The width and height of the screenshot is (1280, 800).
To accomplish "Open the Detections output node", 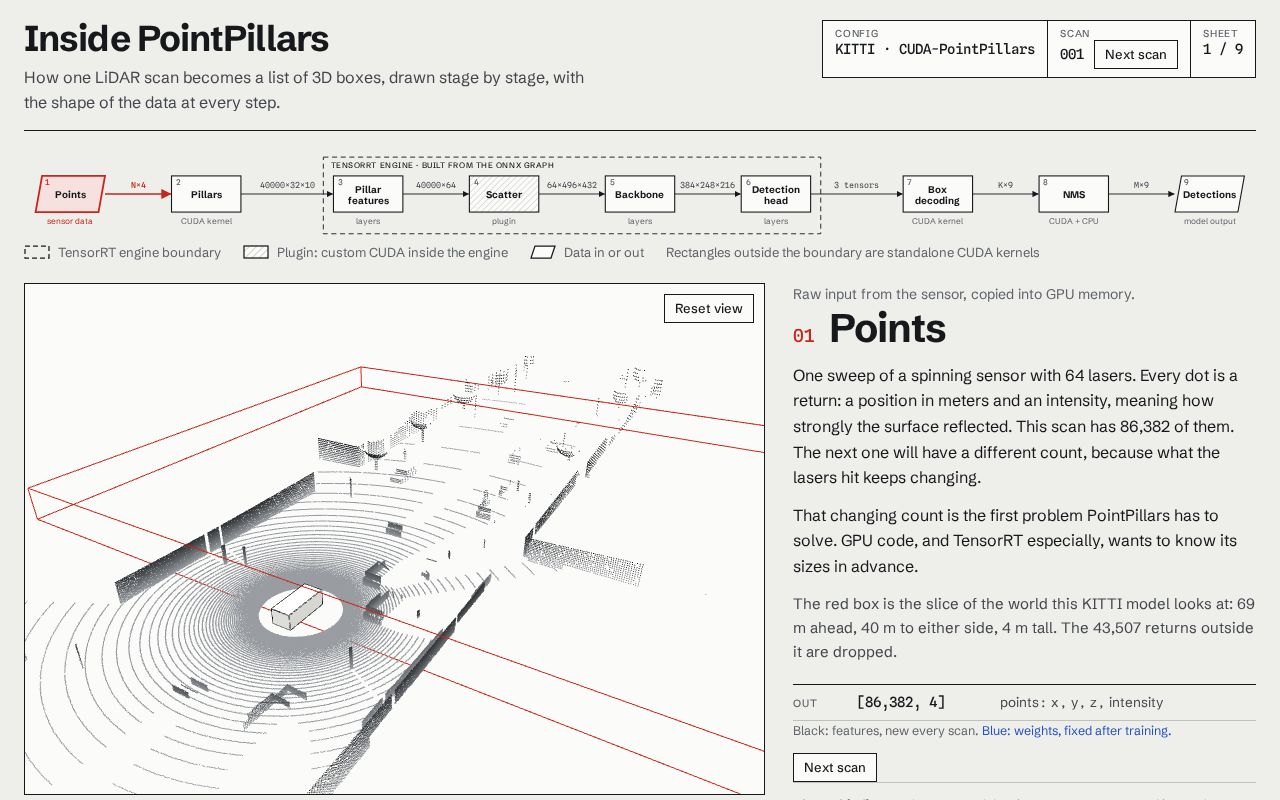I will (1209, 194).
